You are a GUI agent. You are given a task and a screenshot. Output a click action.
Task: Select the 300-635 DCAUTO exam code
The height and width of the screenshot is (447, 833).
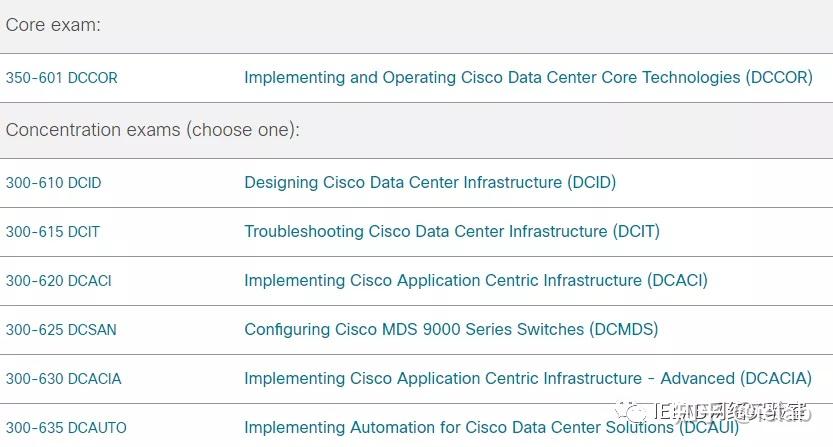click(x=66, y=428)
